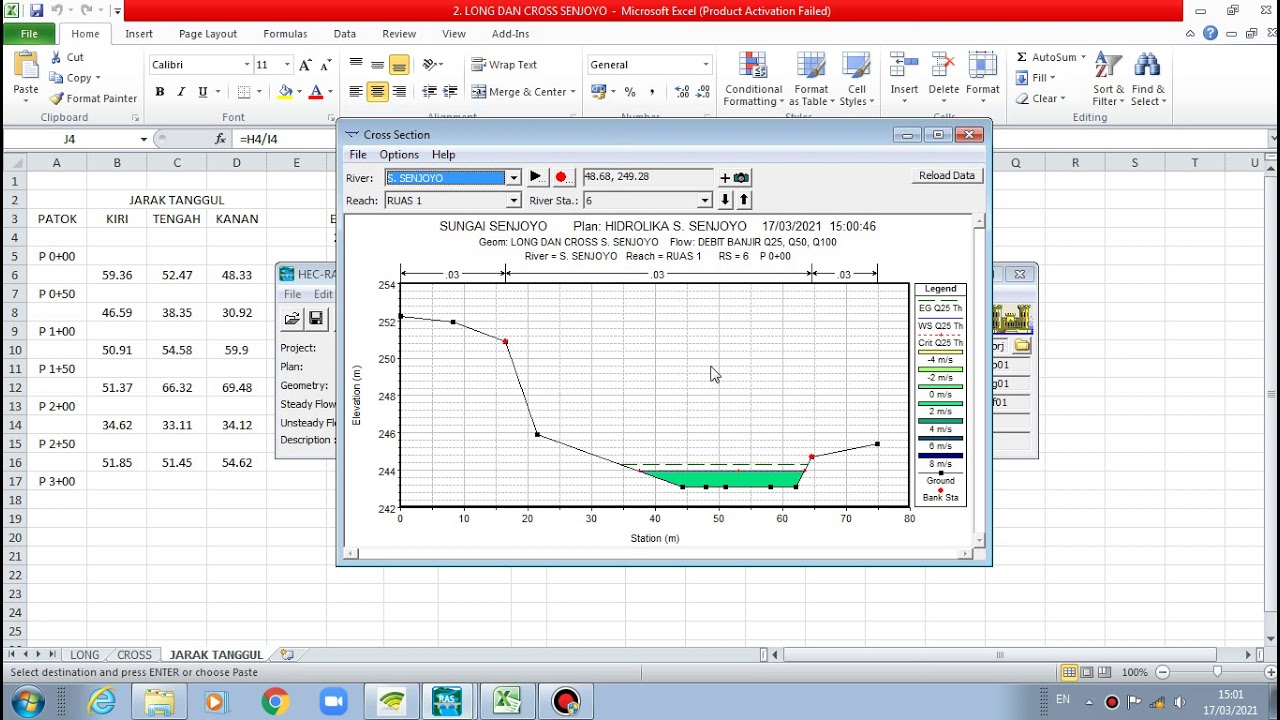Open the font size 11 dropdown
This screenshot has width=1280, height=720.
287,65
